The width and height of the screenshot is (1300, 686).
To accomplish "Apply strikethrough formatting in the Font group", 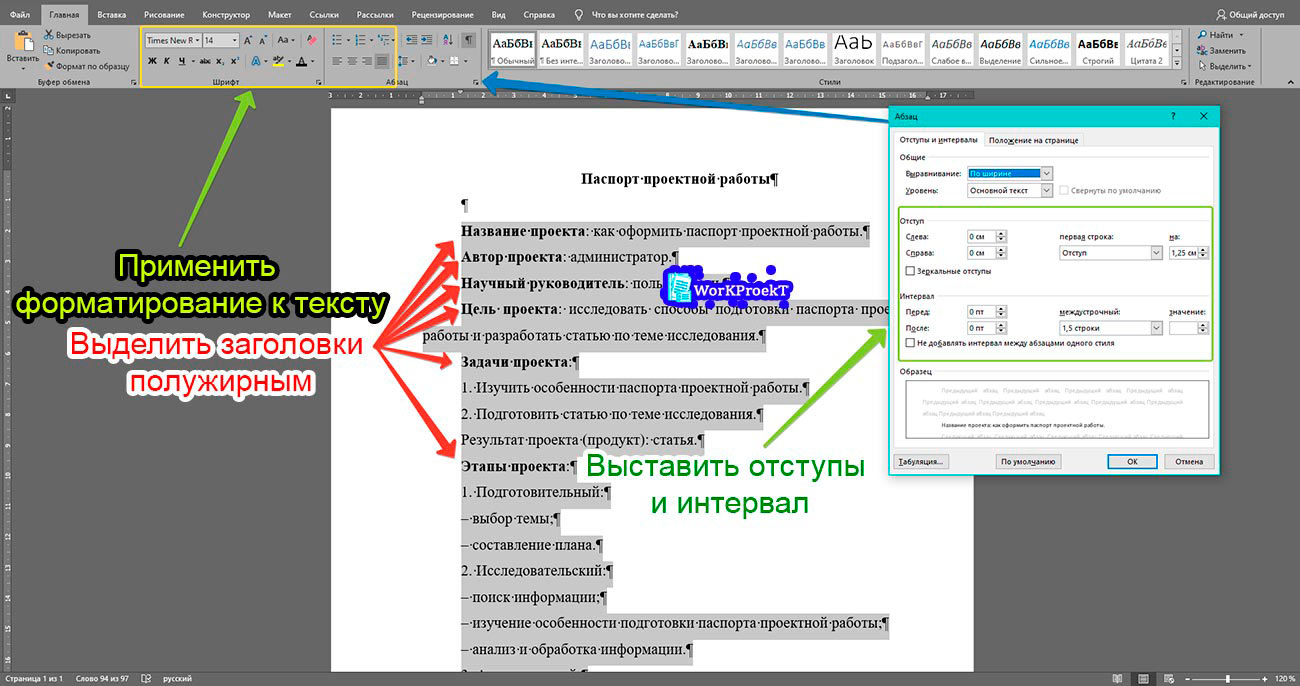I will pos(205,61).
